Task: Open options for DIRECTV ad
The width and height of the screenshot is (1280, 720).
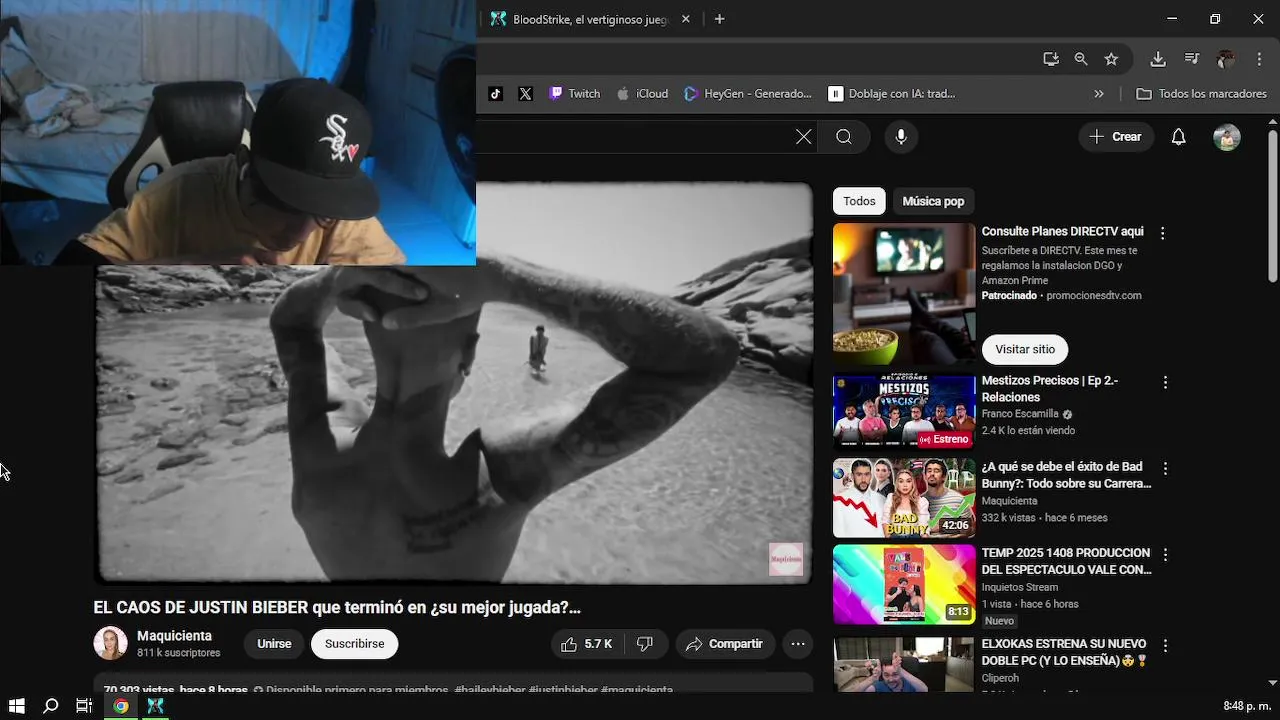Action: (1162, 233)
